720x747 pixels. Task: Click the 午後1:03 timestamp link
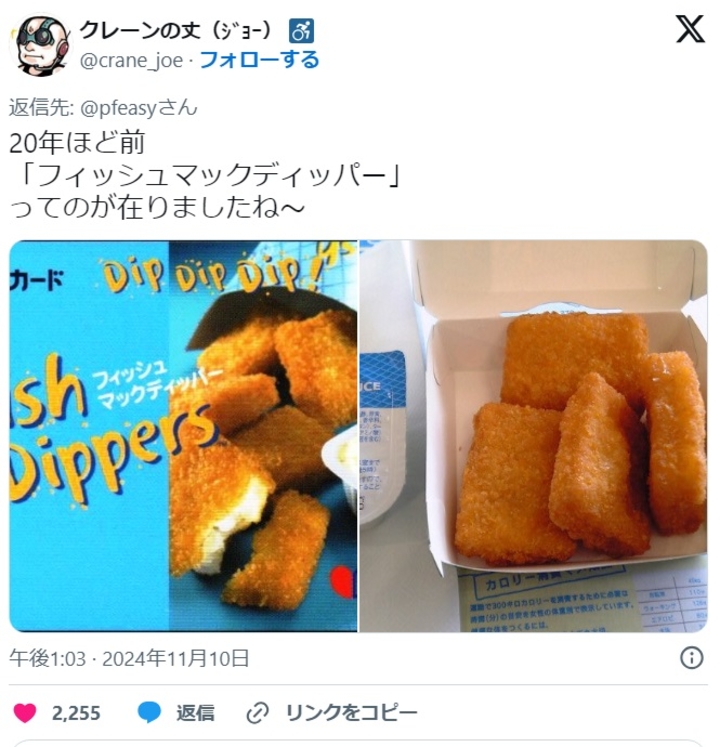tap(47, 658)
